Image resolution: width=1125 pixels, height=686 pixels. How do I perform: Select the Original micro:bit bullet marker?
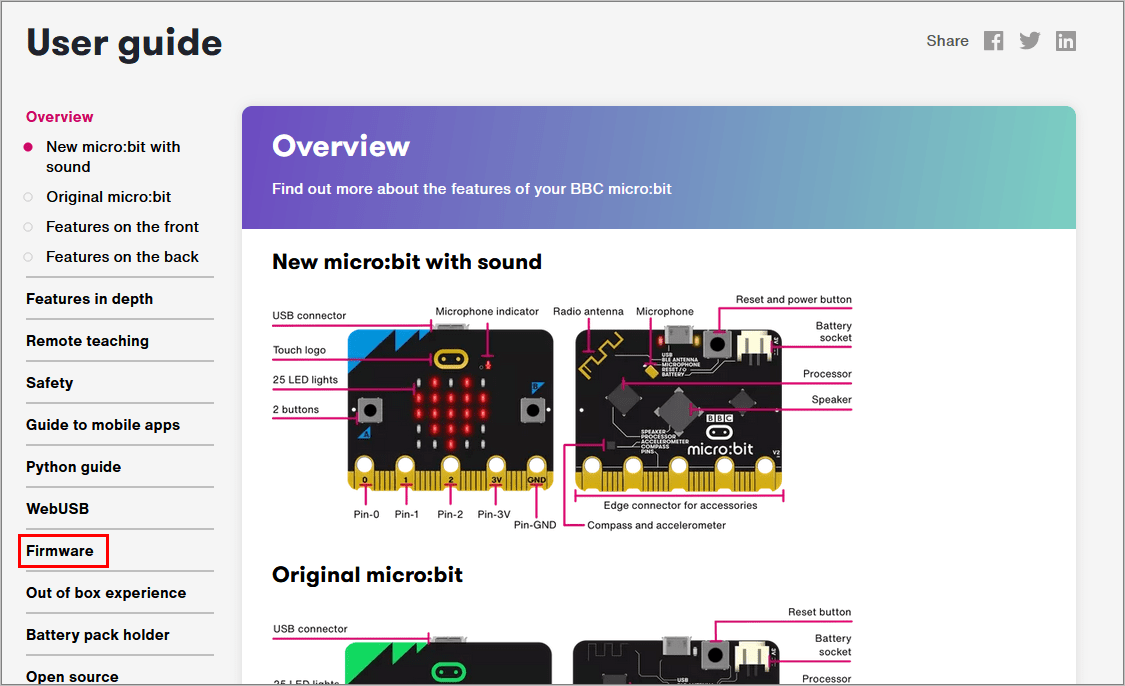pos(28,197)
